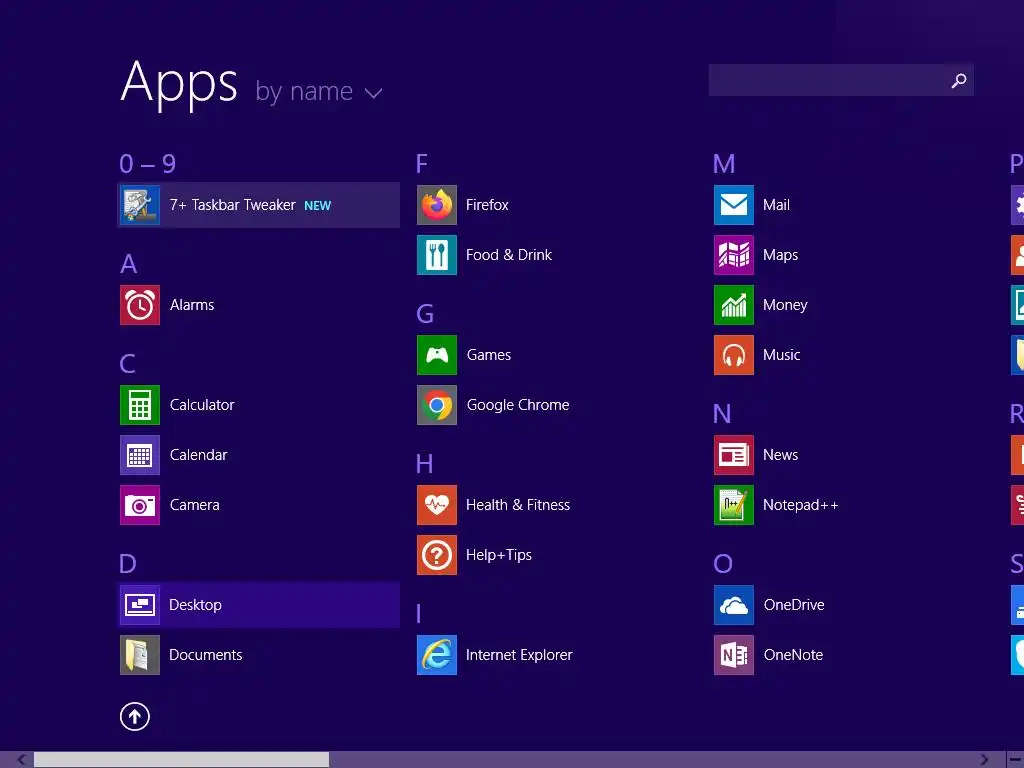Select the 'G' group header
This screenshot has width=1024, height=768.
click(425, 314)
